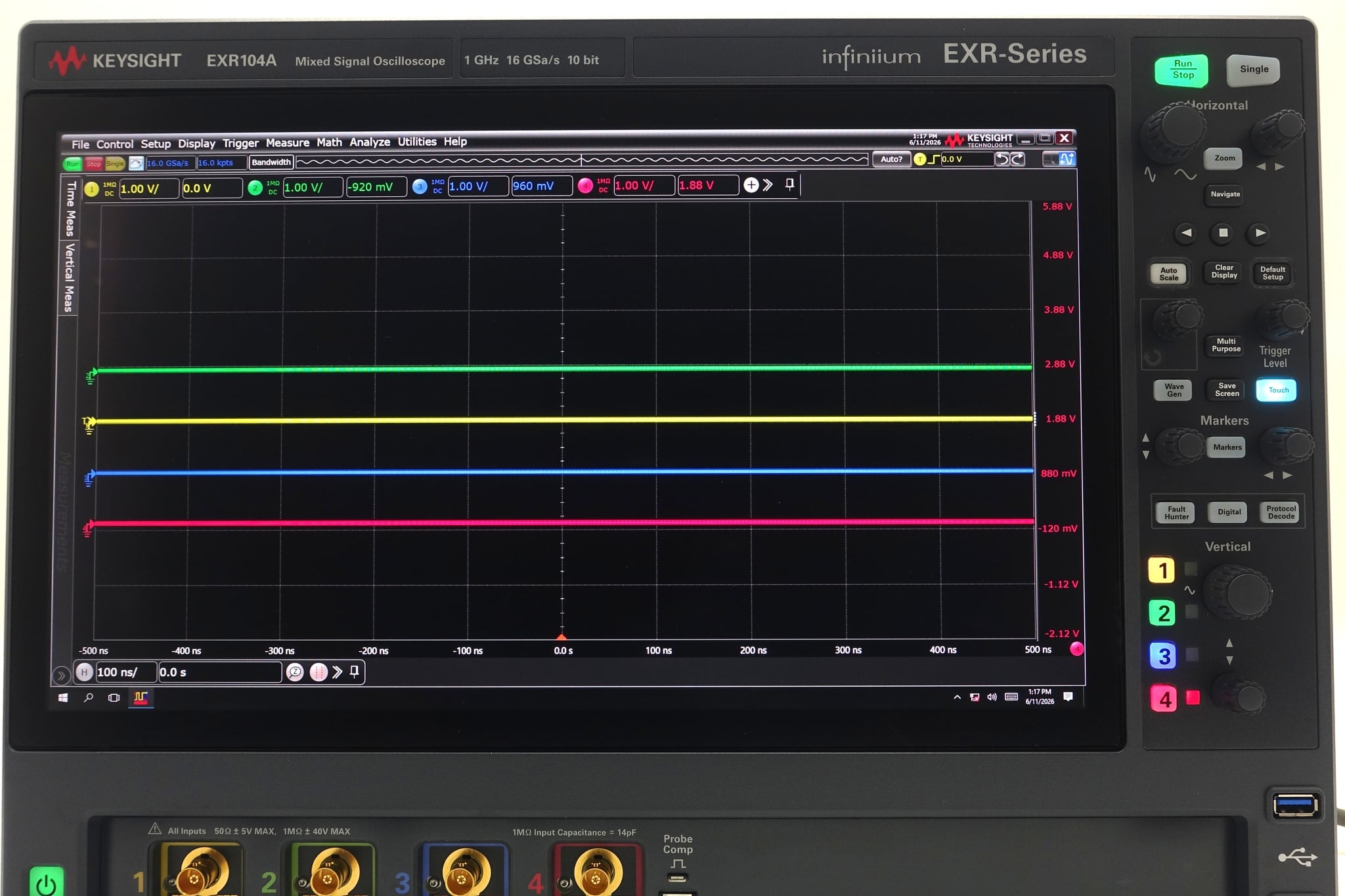Click the yellow T trigger source badge

pyautogui.click(x=919, y=159)
